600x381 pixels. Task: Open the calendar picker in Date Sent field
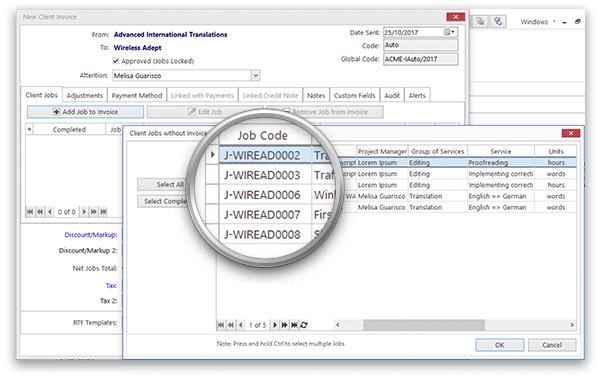click(449, 32)
